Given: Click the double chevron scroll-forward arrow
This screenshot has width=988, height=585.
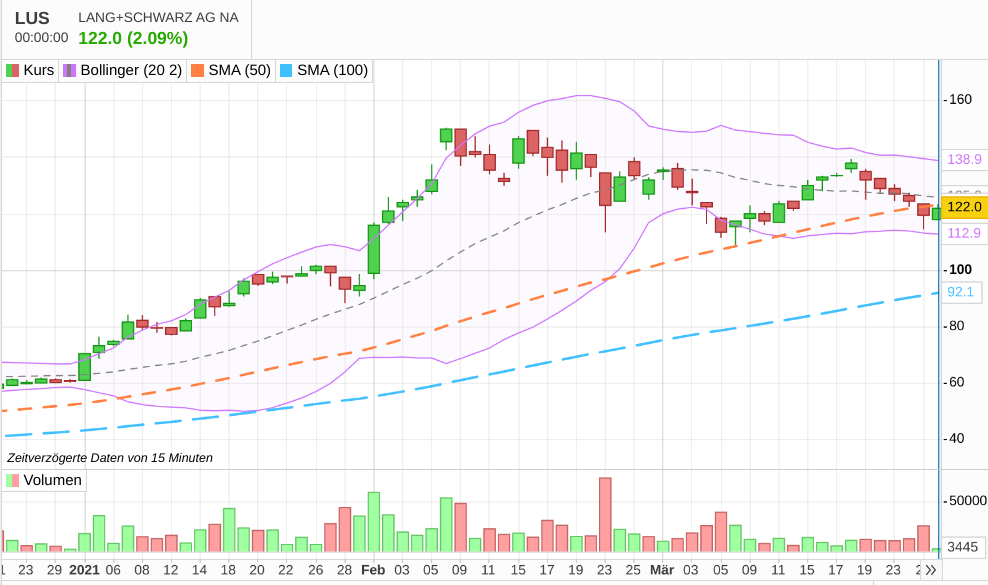Looking at the screenshot, I should [x=931, y=571].
